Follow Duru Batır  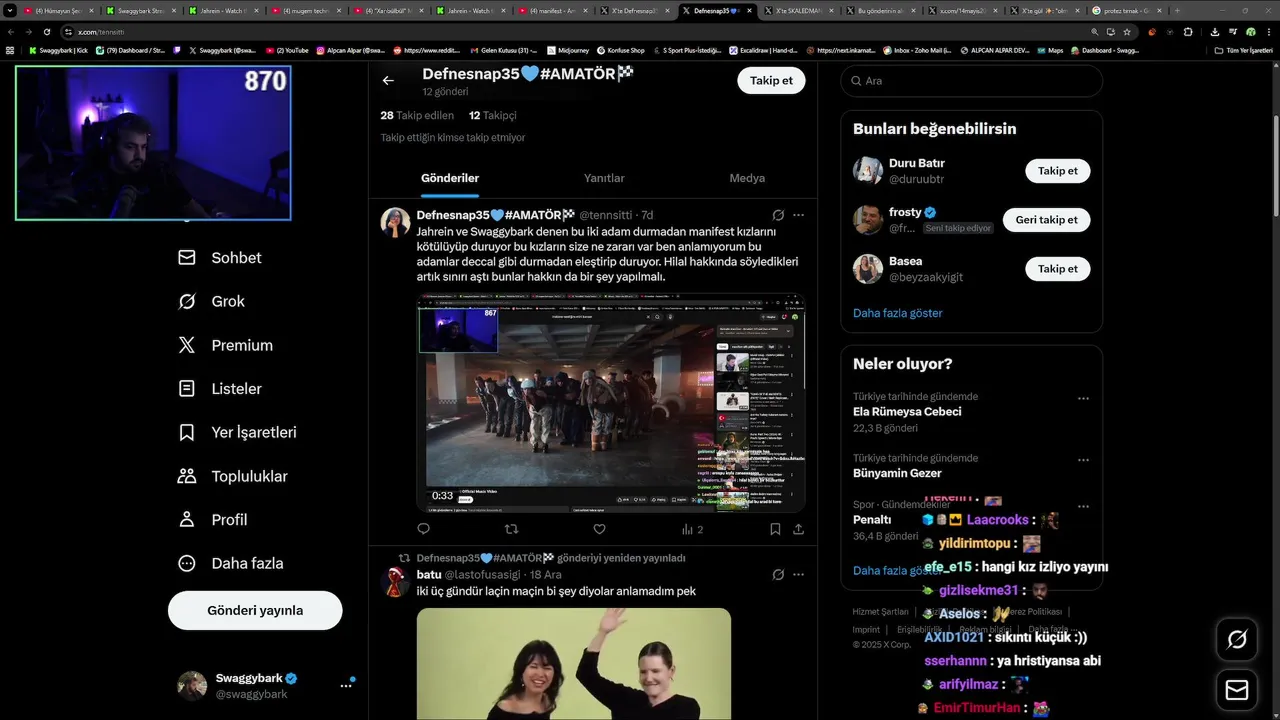(x=1057, y=171)
